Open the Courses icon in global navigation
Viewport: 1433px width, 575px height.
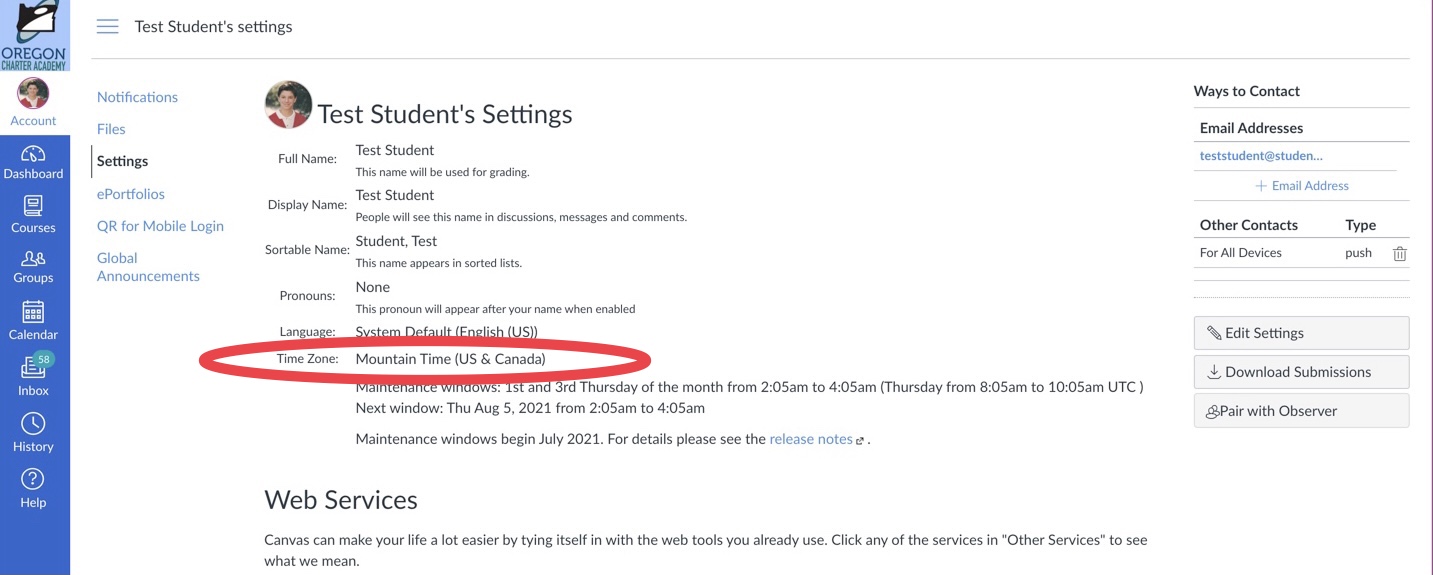[34, 215]
